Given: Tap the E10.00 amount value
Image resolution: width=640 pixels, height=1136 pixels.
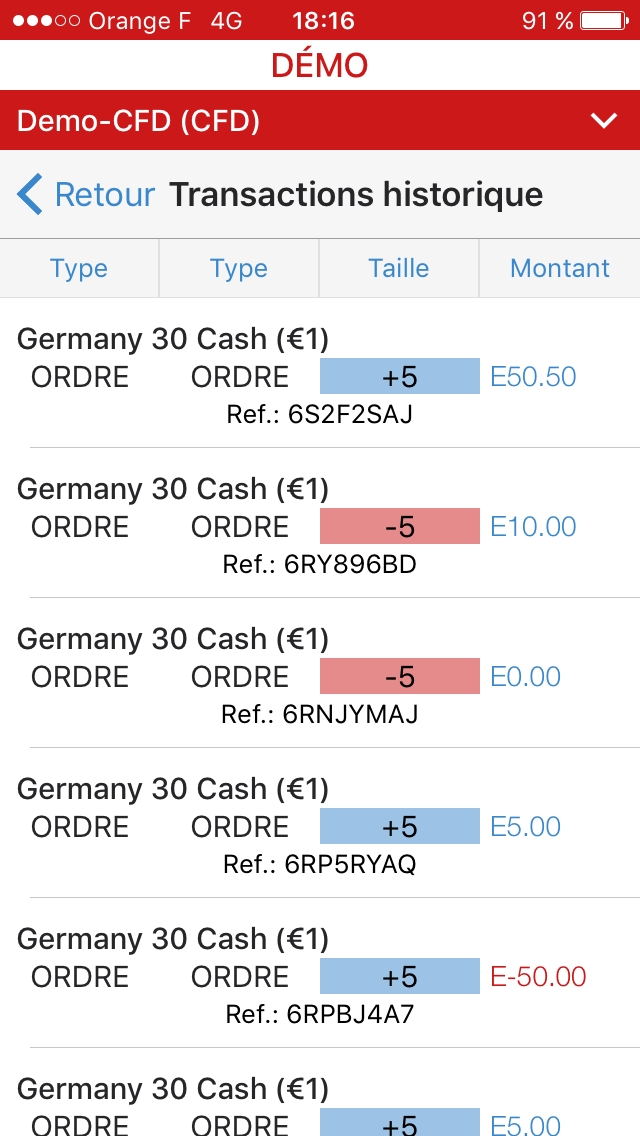Looking at the screenshot, I should [x=533, y=527].
